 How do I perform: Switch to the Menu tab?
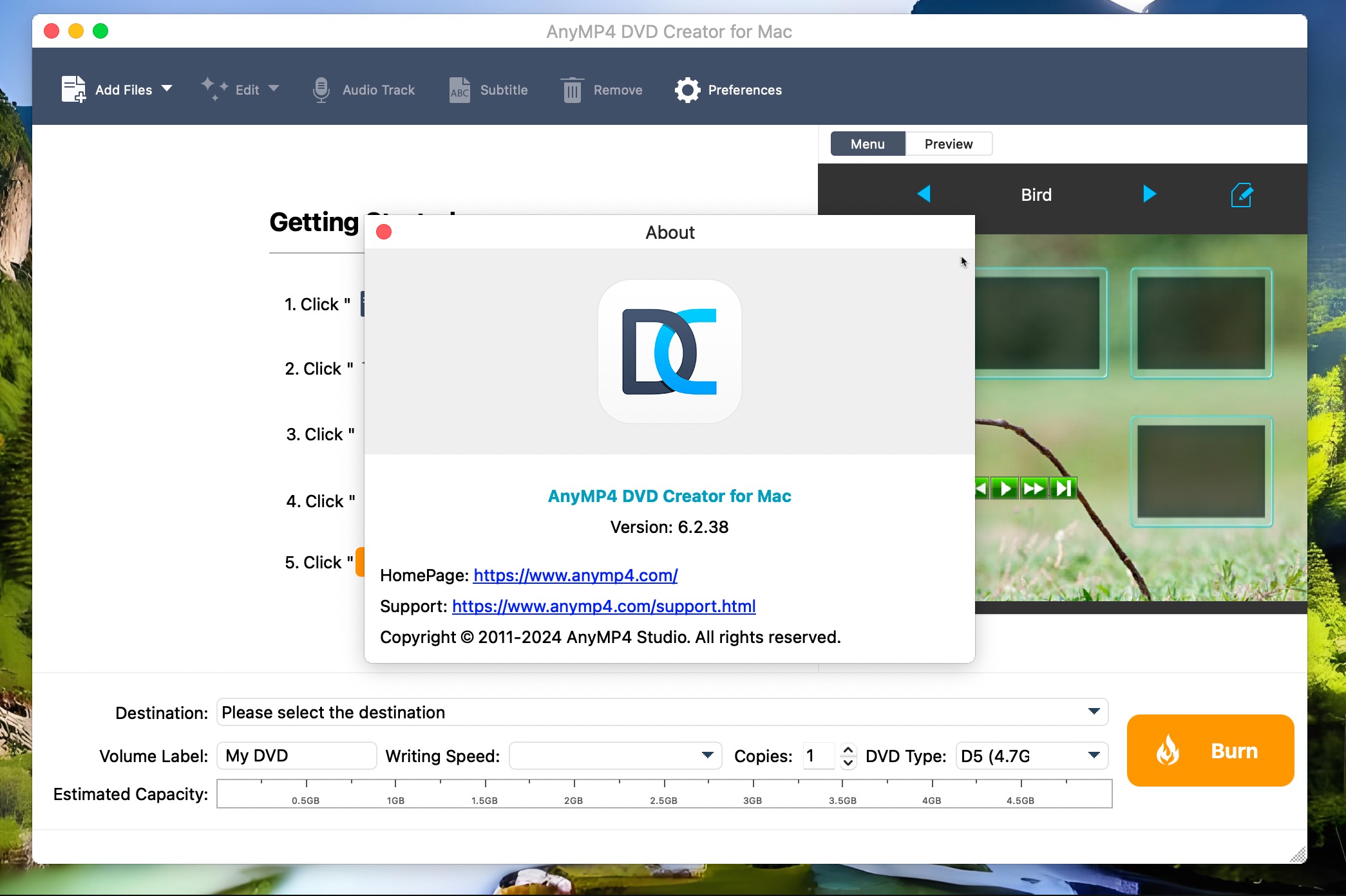point(867,144)
